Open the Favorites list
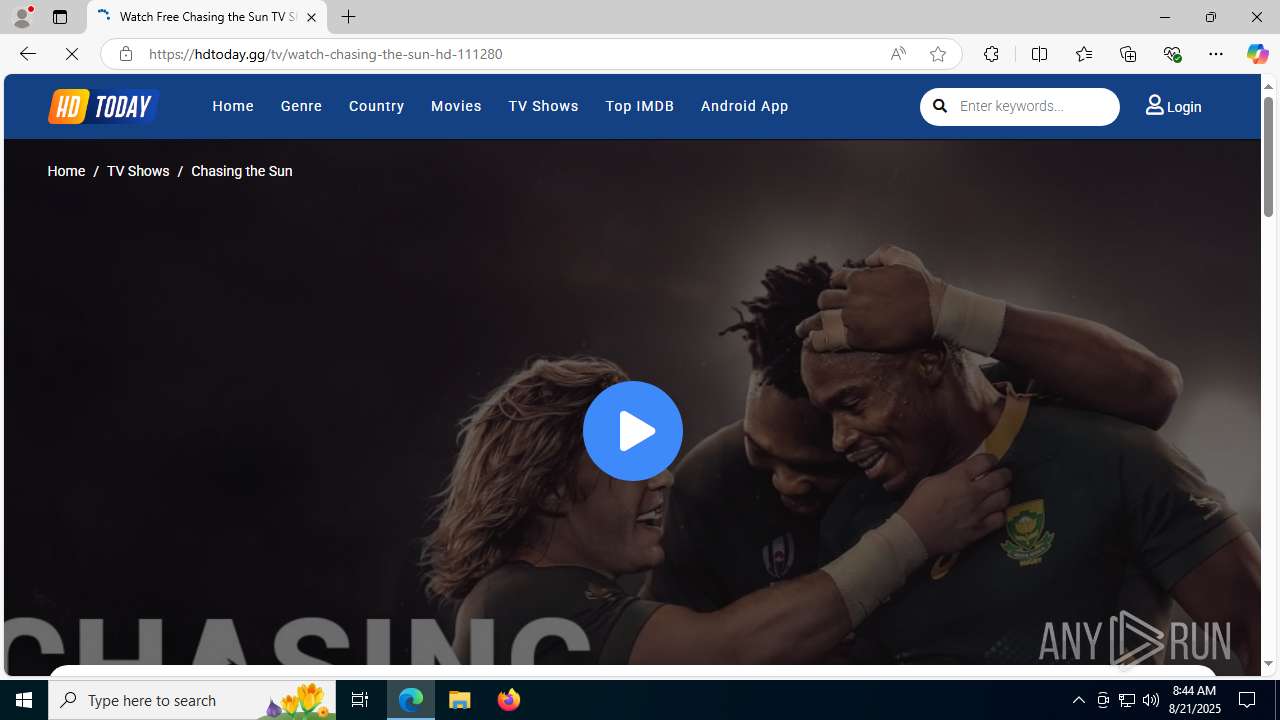The image size is (1280, 720). pyautogui.click(x=1083, y=54)
